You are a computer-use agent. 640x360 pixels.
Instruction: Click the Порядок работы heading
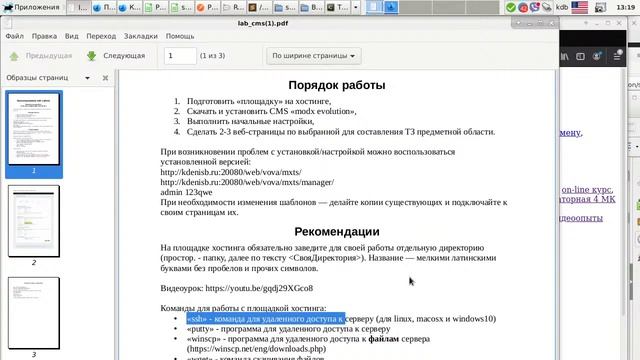click(337, 85)
